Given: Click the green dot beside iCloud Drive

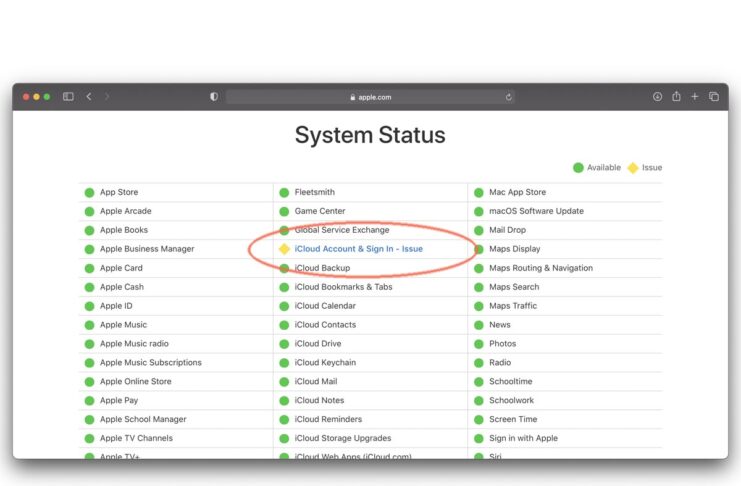Looking at the screenshot, I should [x=284, y=344].
